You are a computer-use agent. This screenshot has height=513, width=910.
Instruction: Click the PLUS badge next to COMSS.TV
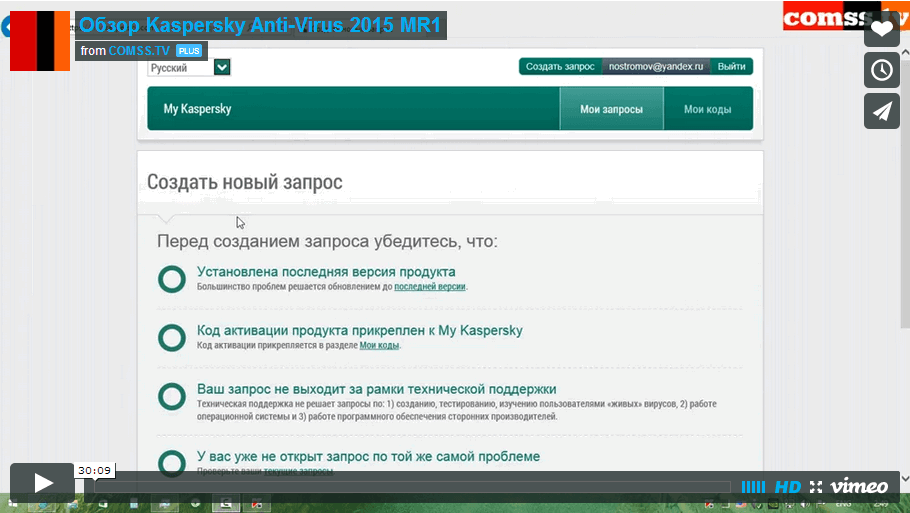(x=189, y=51)
